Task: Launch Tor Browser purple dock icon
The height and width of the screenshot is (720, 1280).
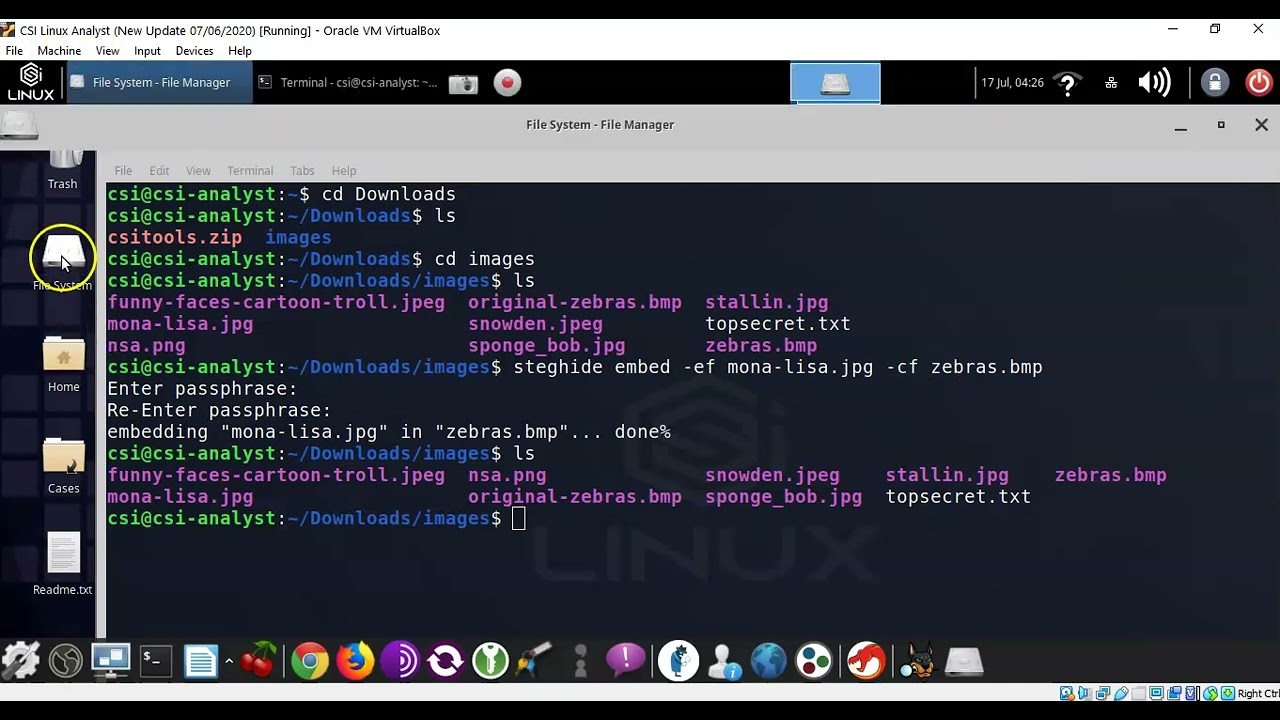Action: click(x=400, y=661)
